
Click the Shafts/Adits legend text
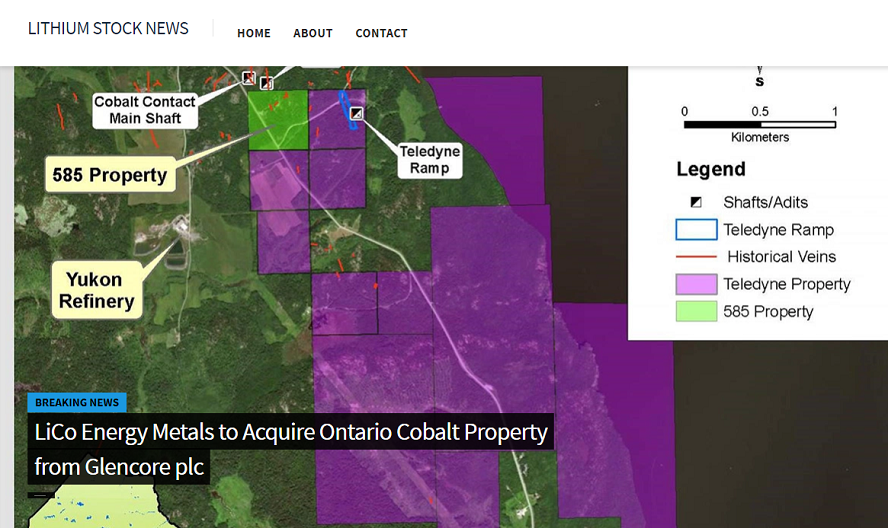point(765,202)
